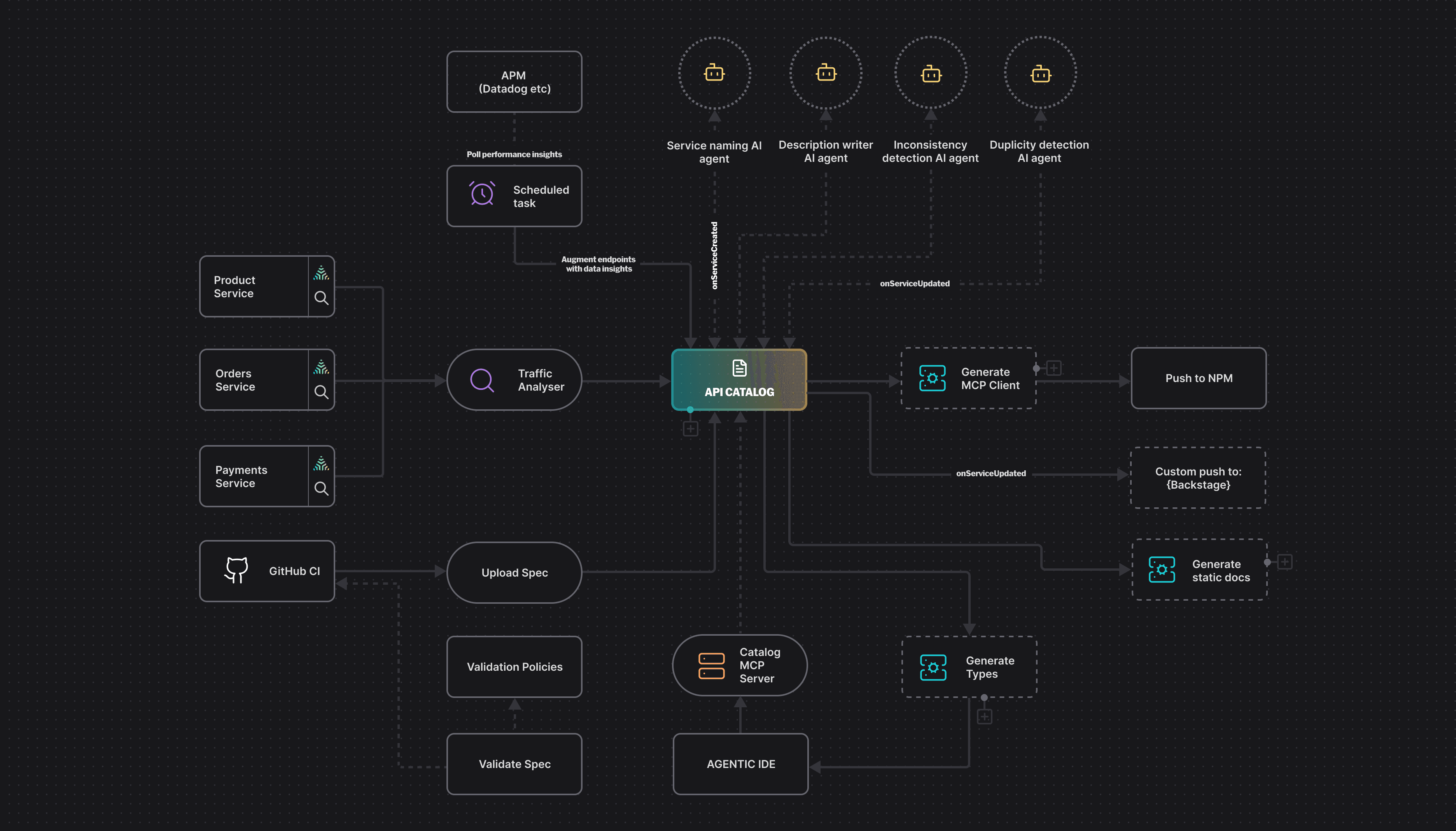Viewport: 1456px width, 831px height.
Task: Select the Service naming AI agent robot icon
Action: 713,73
